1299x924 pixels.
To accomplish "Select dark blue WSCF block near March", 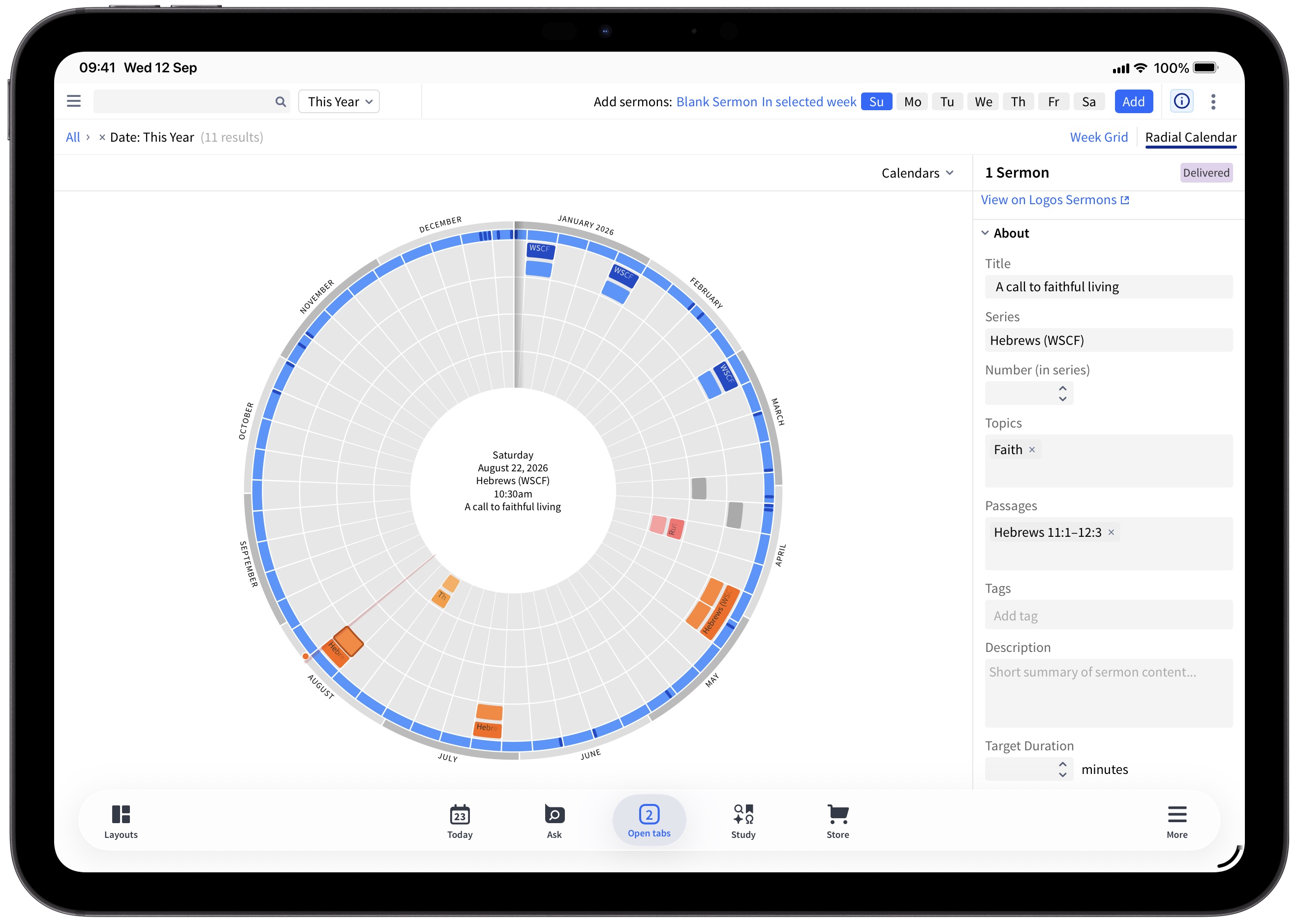I will (x=726, y=375).
